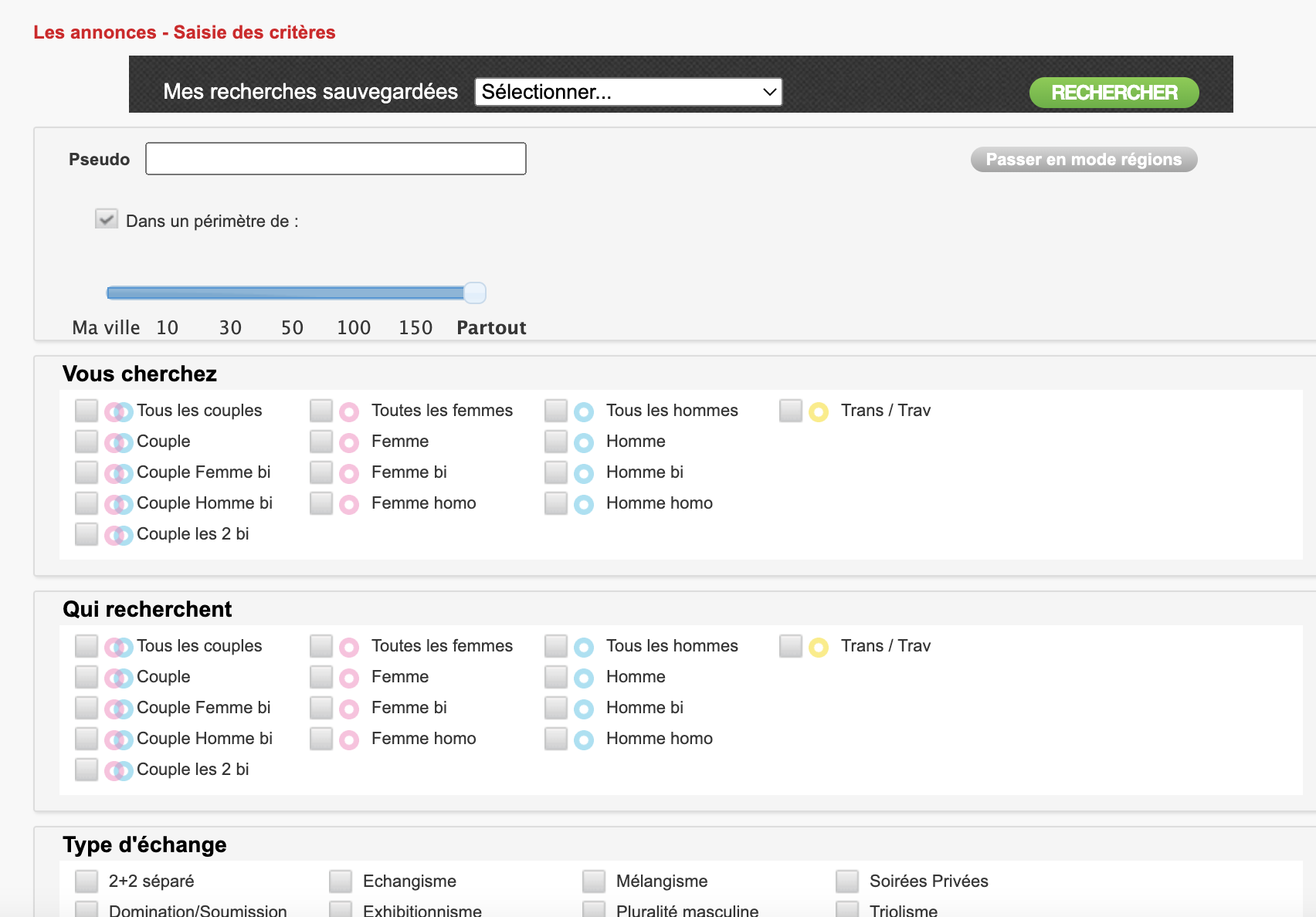Viewport: 1316px width, 917px height.
Task: Tick 'Couple' checkbox under Qui recherchent
Action: pos(86,677)
